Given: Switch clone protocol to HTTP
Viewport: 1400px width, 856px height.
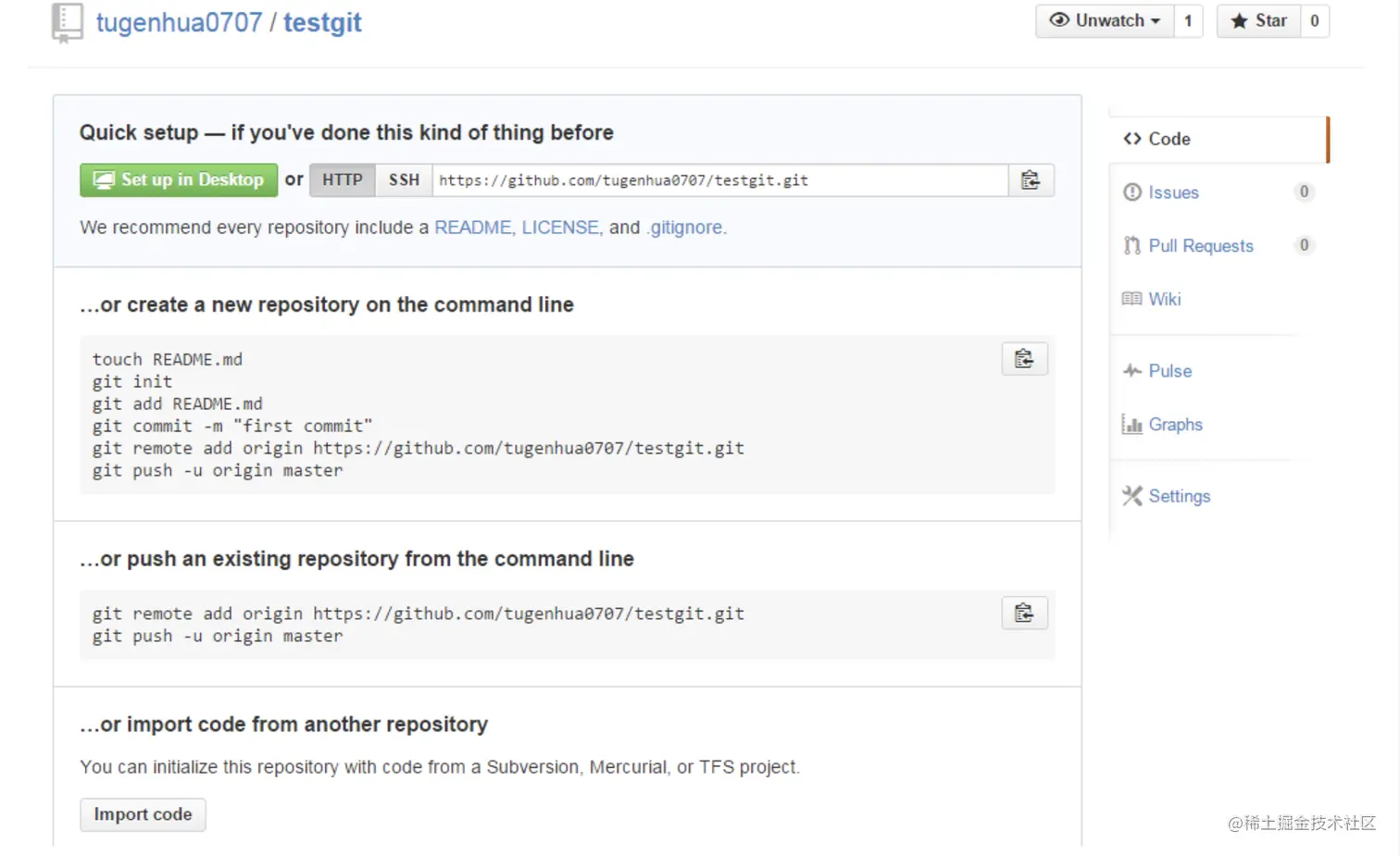Looking at the screenshot, I should [343, 180].
